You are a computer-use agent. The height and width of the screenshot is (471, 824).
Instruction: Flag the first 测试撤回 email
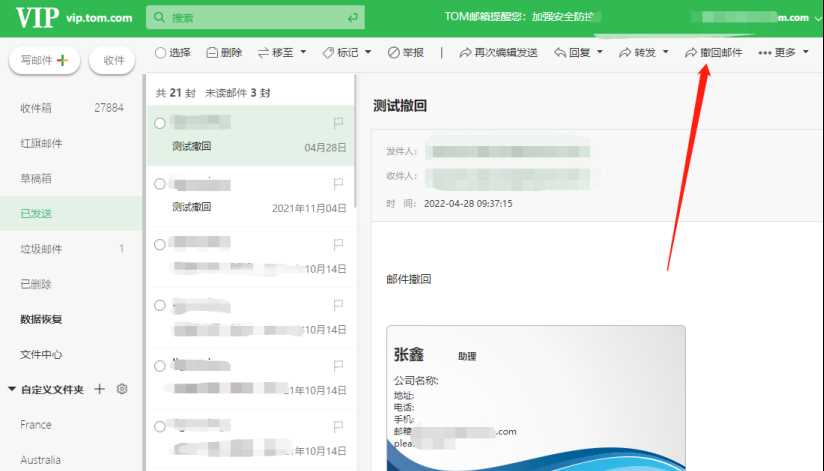click(x=338, y=123)
